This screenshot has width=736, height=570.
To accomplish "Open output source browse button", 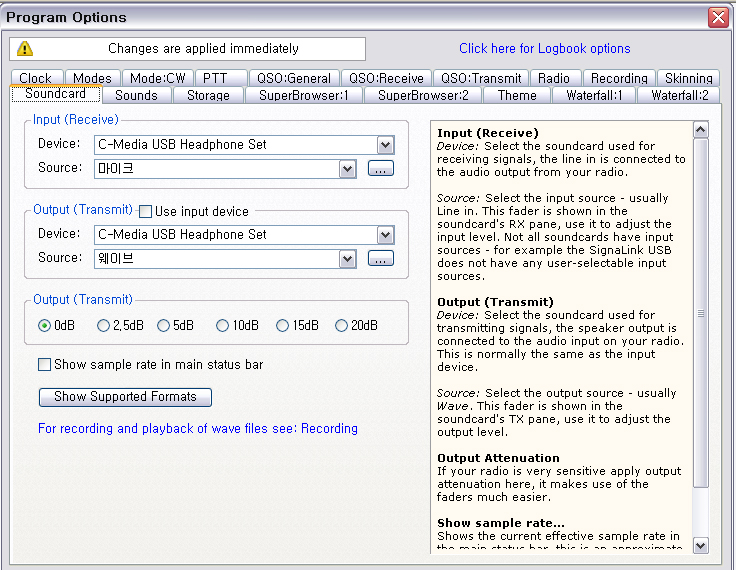I will click(x=380, y=259).
